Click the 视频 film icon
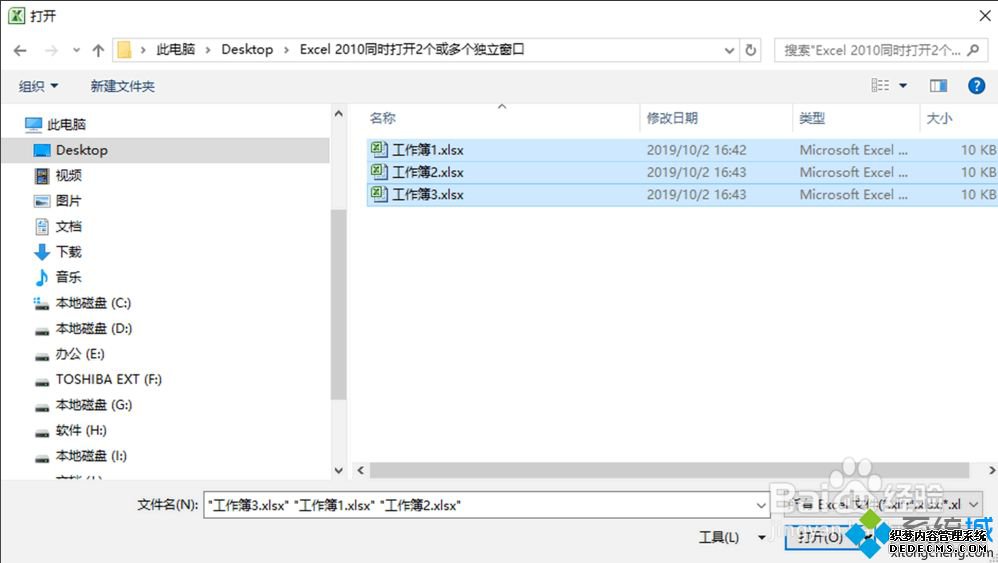Viewport: 998px width, 563px height. (42, 176)
